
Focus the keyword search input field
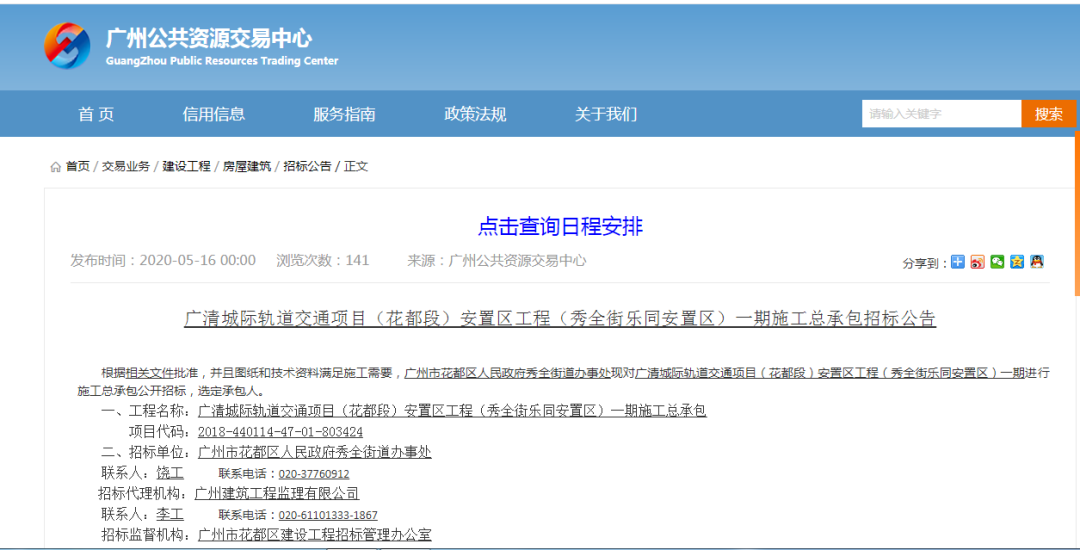click(940, 114)
